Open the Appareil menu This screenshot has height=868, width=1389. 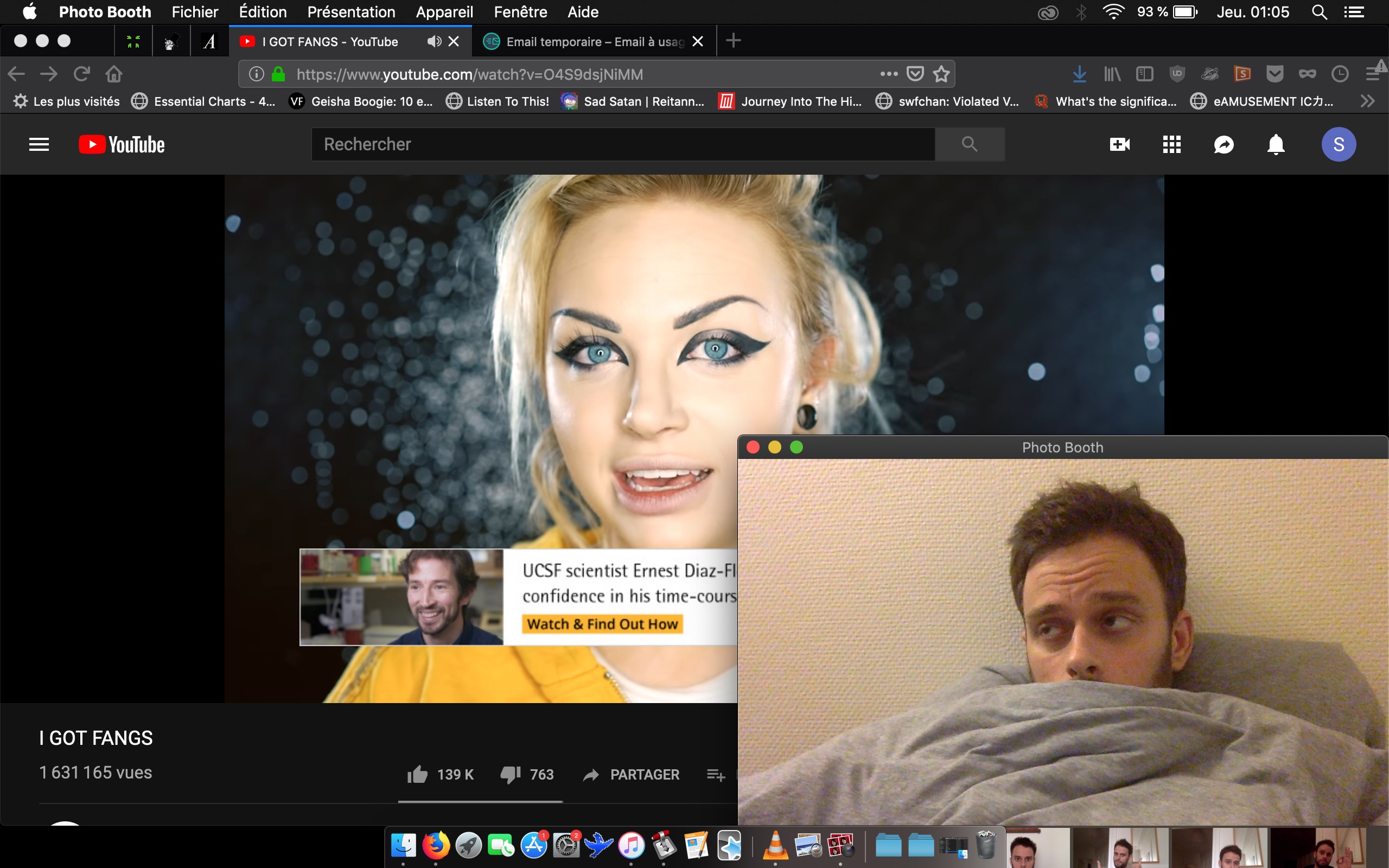(x=444, y=11)
